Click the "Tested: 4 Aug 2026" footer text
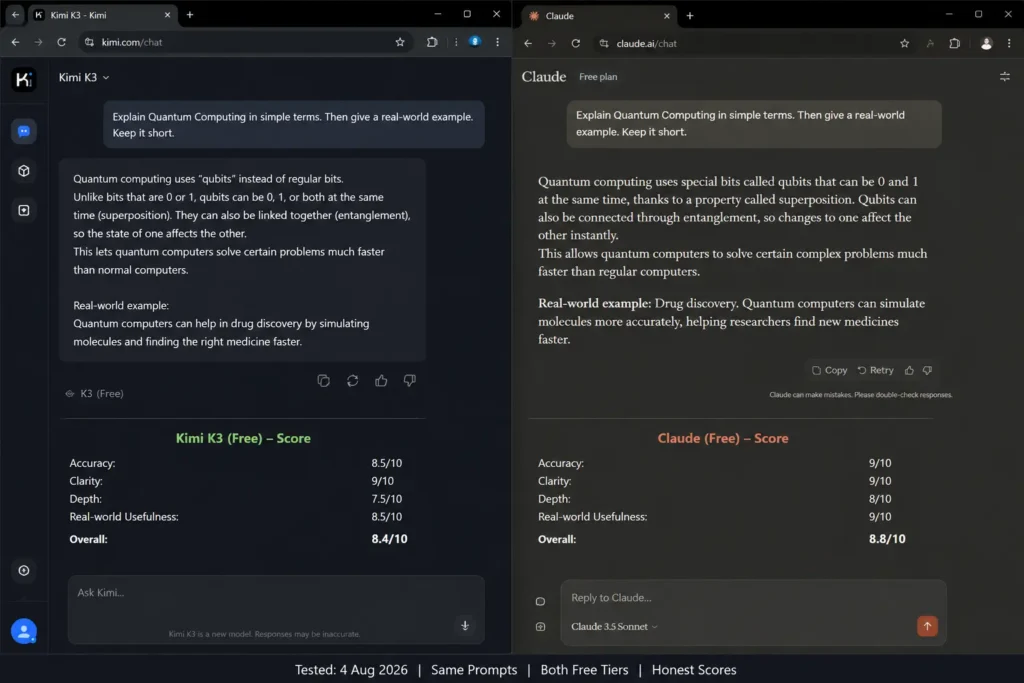 tap(351, 670)
